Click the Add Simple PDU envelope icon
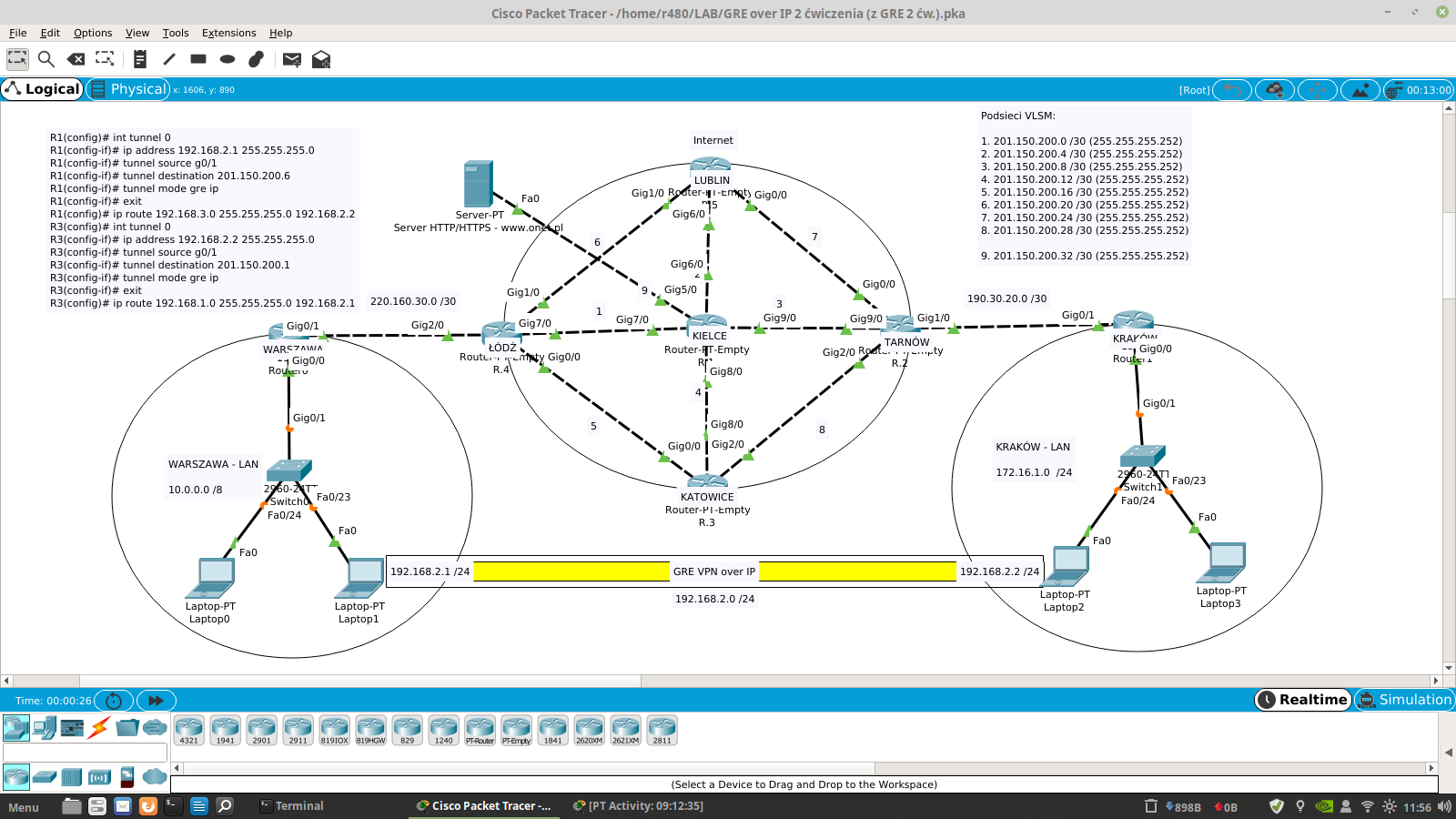Image resolution: width=1456 pixels, height=819 pixels. point(291,59)
